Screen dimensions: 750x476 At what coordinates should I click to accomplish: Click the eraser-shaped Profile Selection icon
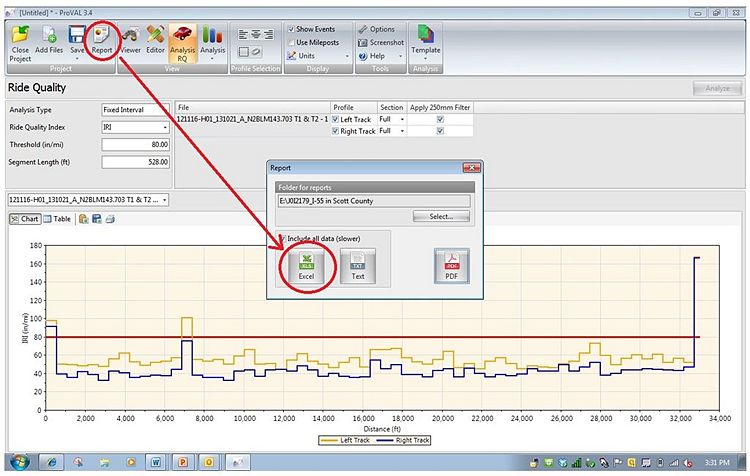click(256, 52)
